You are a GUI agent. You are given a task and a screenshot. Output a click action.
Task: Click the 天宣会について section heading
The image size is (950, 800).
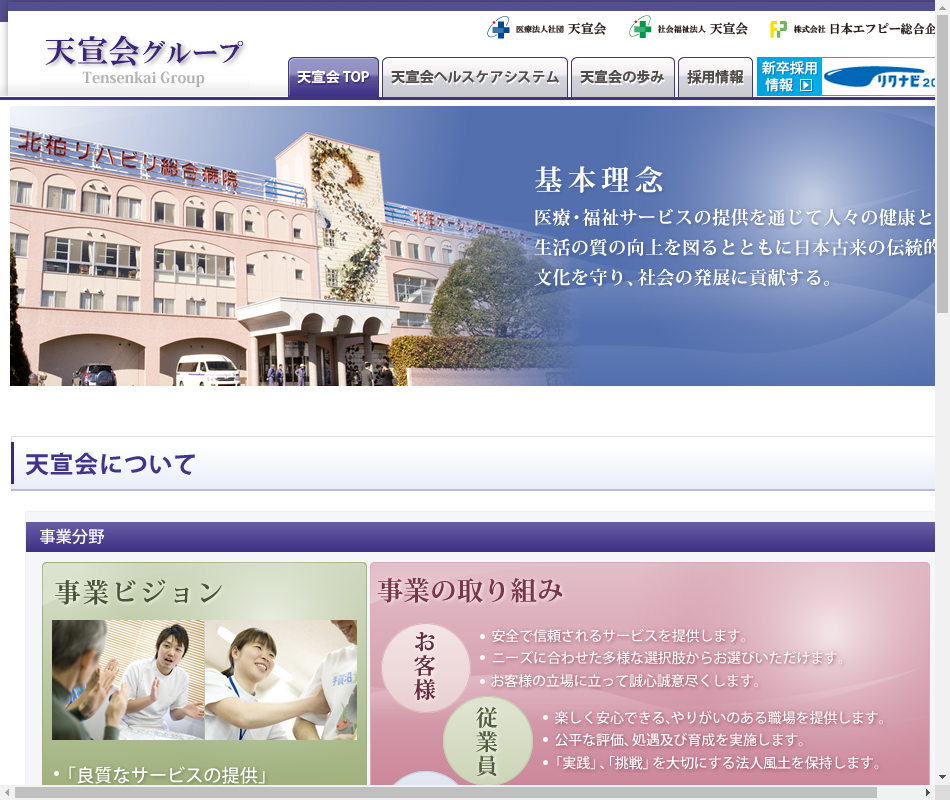coord(110,464)
